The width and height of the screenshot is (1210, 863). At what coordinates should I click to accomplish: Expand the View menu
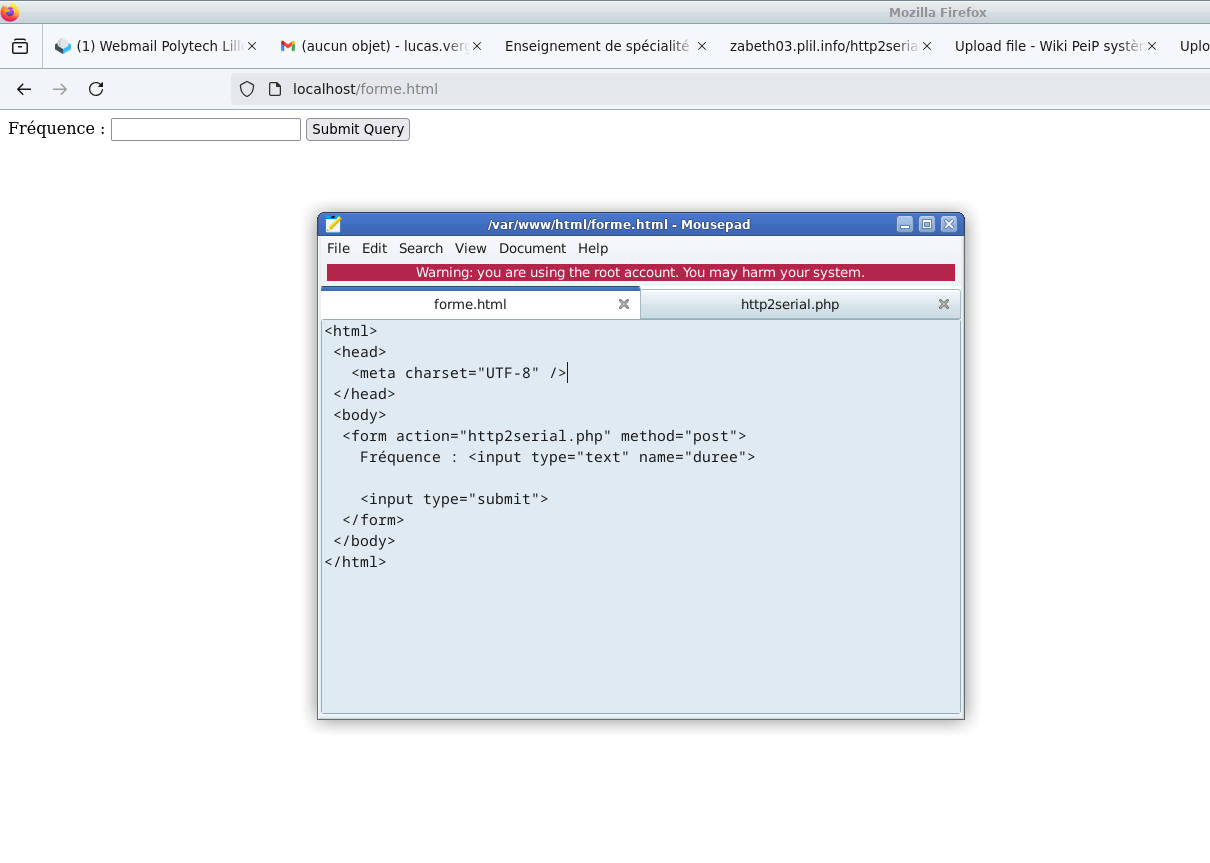[x=470, y=248]
